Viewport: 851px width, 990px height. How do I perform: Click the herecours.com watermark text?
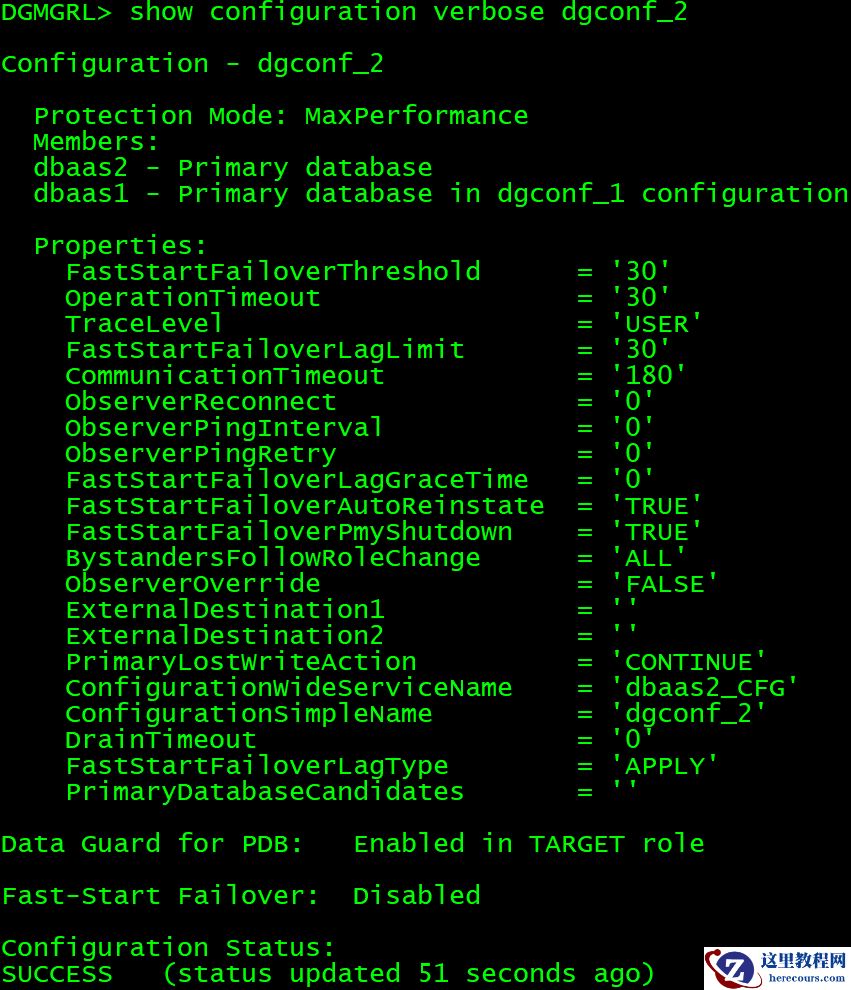803,977
